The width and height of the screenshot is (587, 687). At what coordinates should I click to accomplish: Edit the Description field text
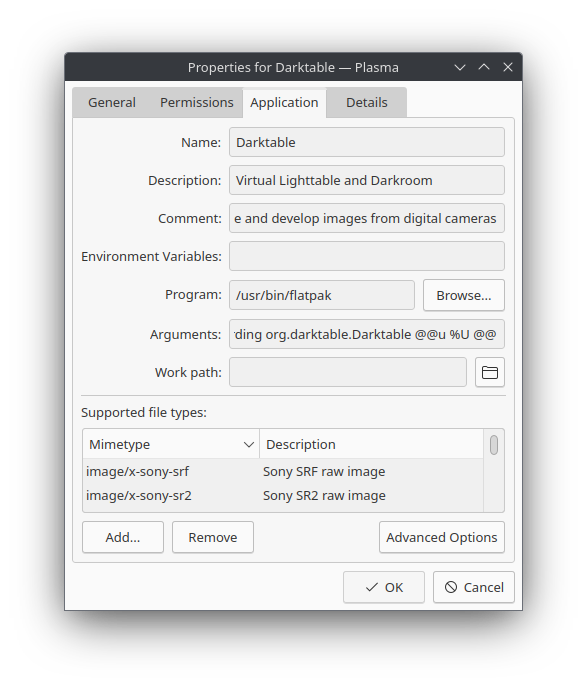pos(367,180)
